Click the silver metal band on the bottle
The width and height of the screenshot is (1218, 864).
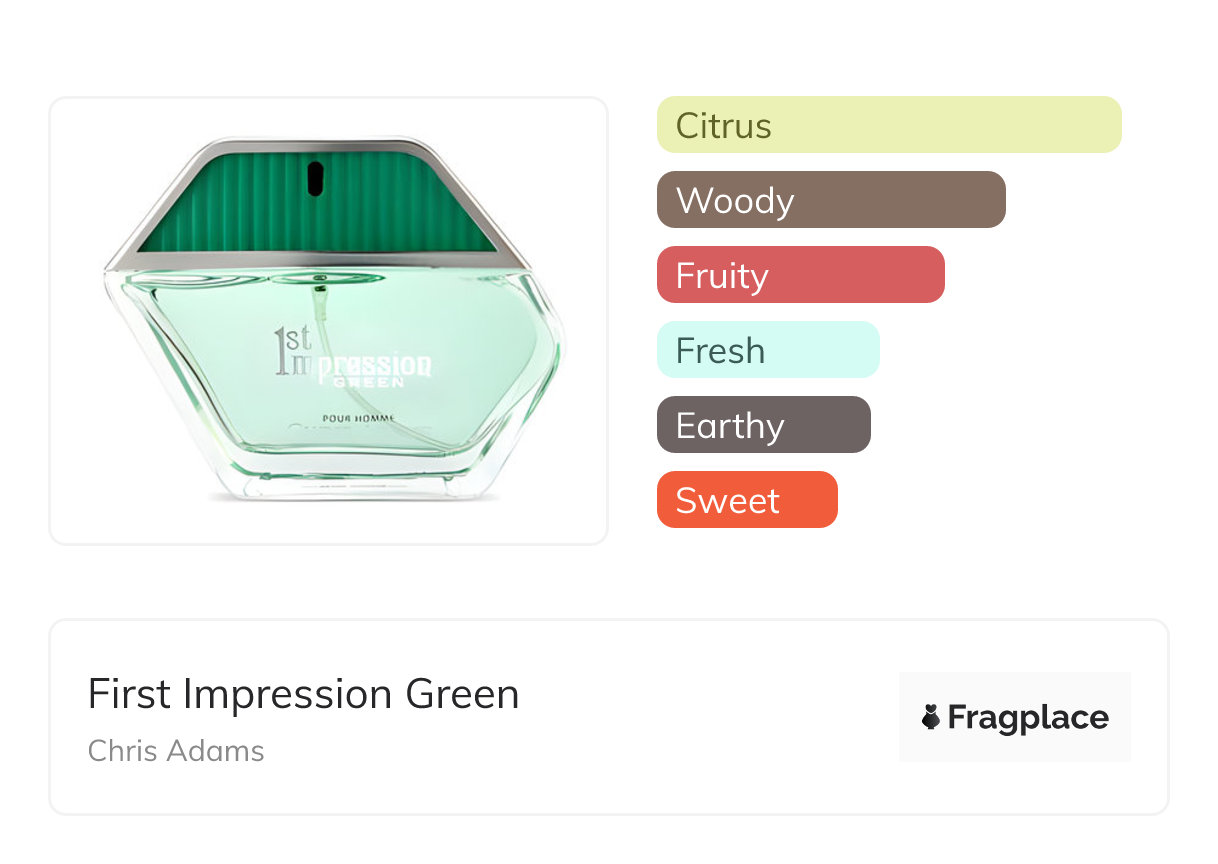[318, 260]
